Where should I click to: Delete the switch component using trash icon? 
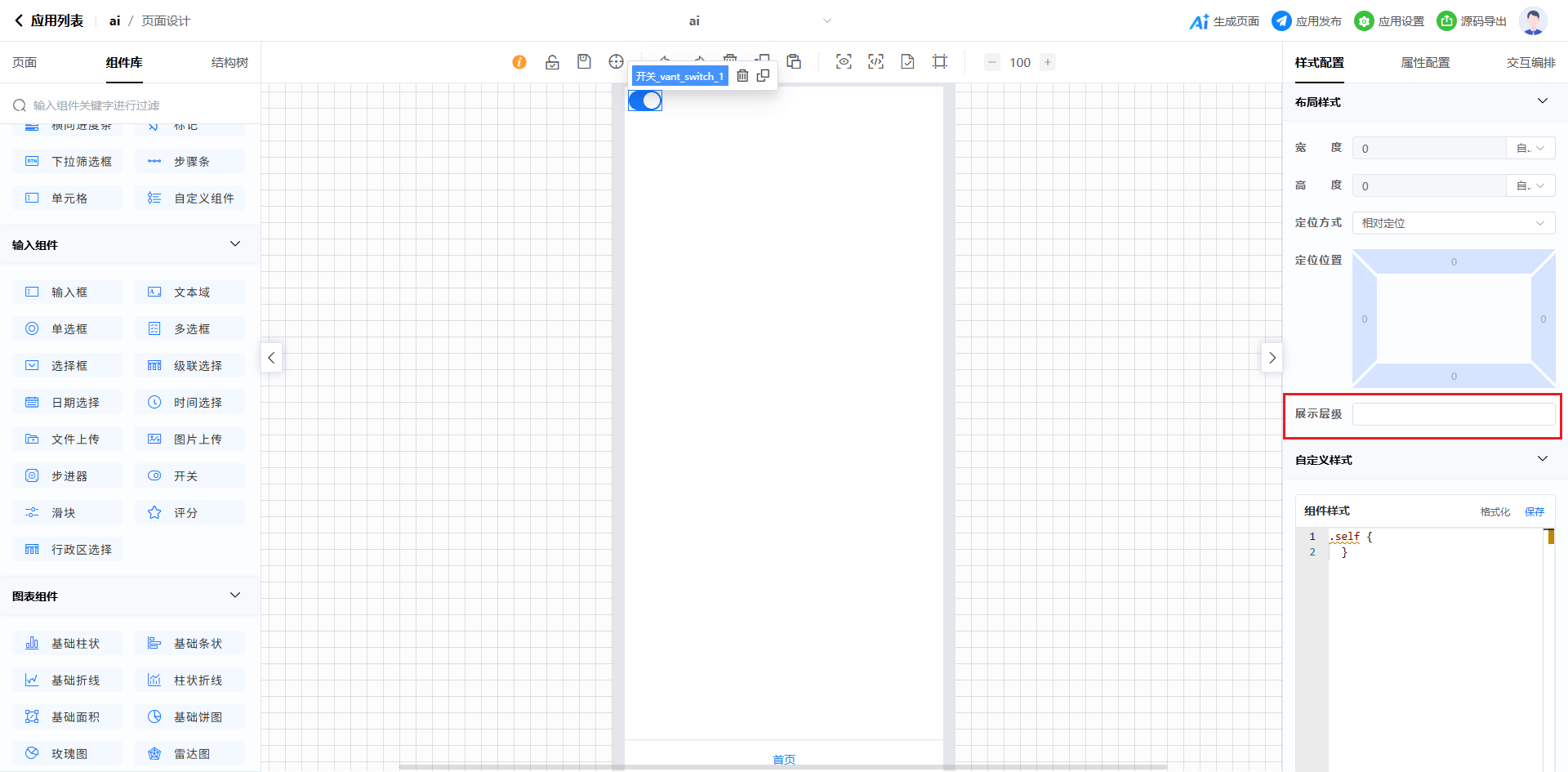742,76
